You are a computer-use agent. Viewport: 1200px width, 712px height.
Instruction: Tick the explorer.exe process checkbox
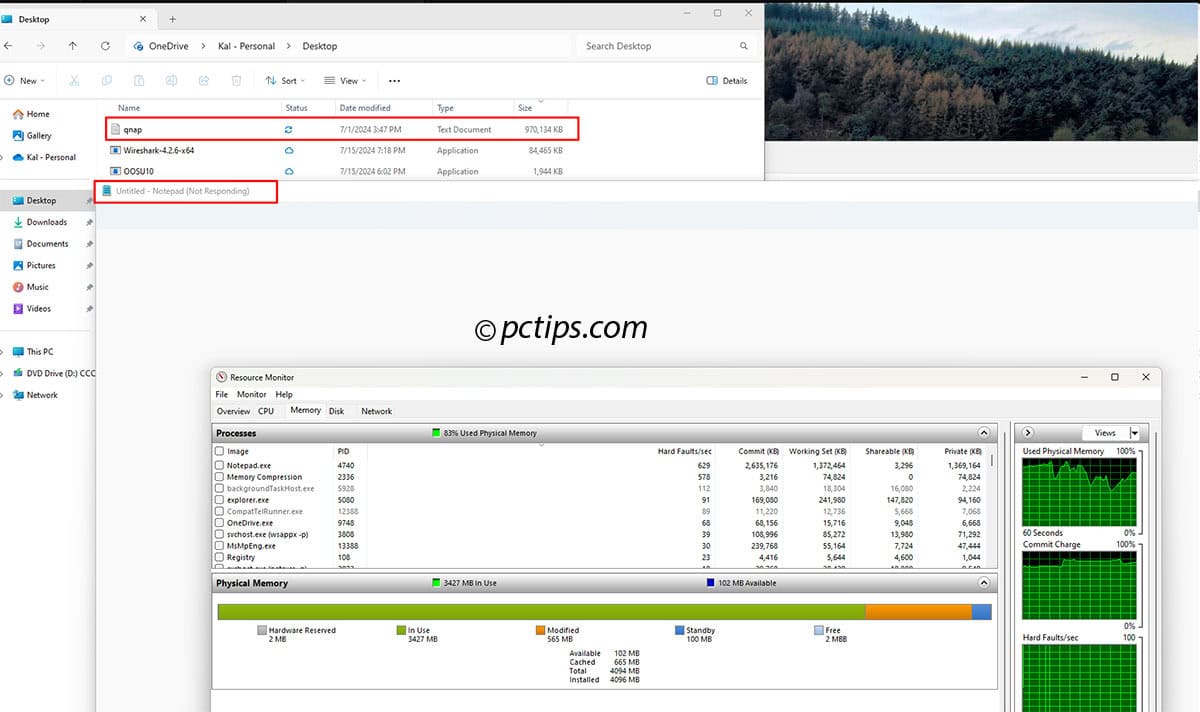(x=220, y=500)
